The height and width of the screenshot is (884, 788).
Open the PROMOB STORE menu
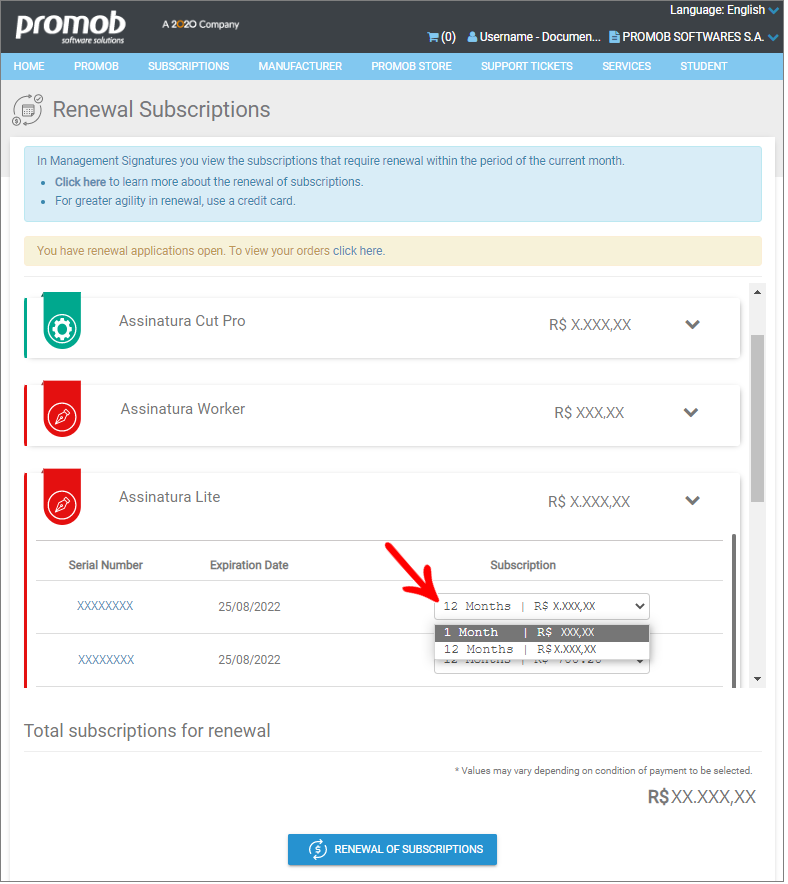tap(413, 67)
